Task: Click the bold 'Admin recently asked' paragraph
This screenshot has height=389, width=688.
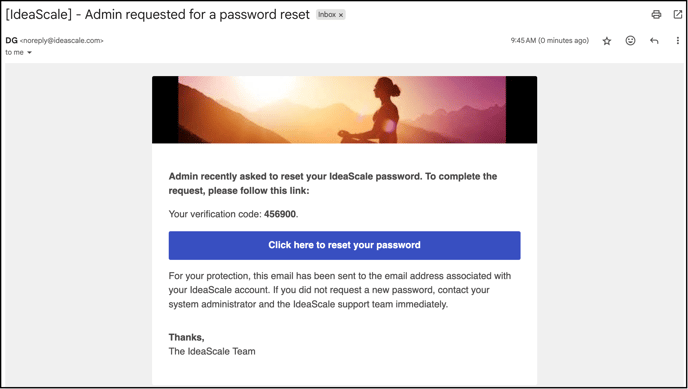Action: coord(333,184)
